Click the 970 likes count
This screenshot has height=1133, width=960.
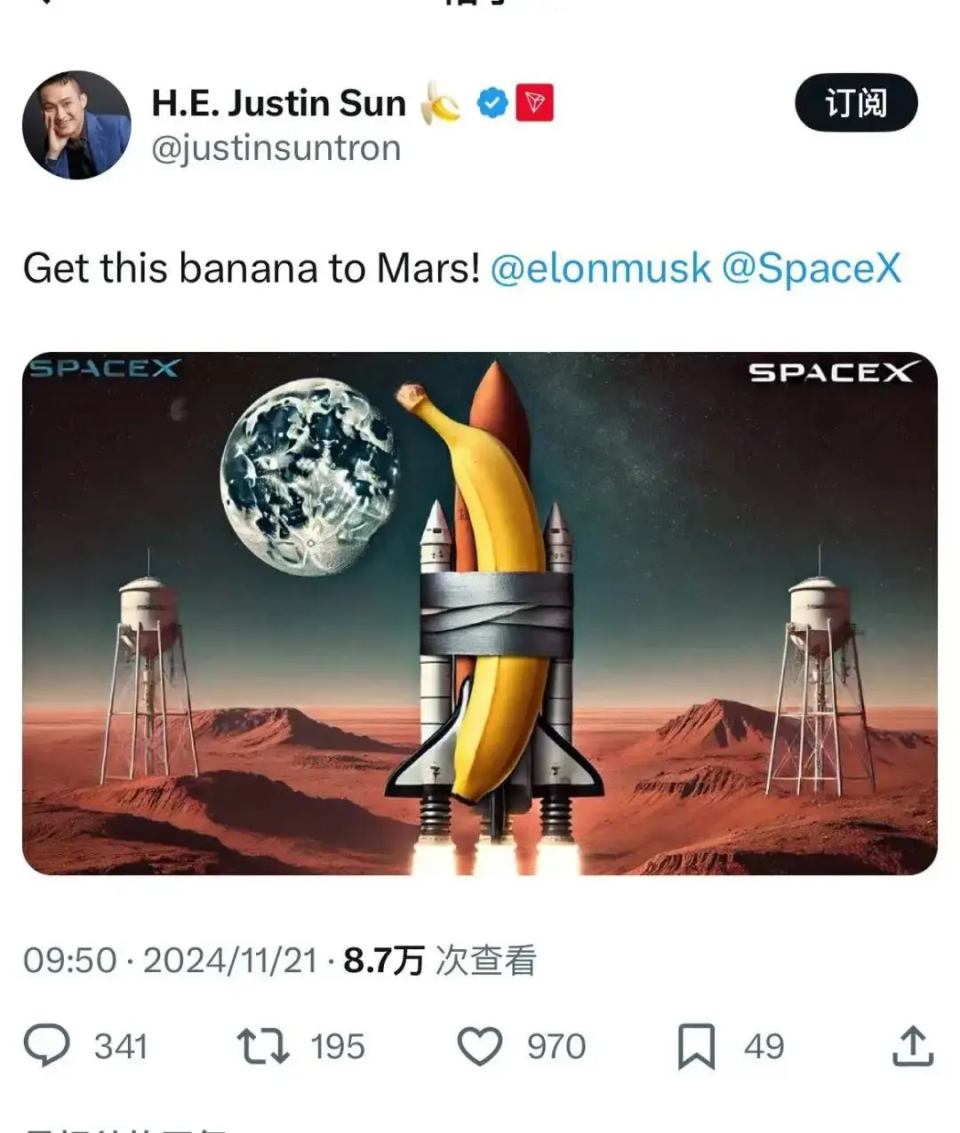(x=556, y=1046)
